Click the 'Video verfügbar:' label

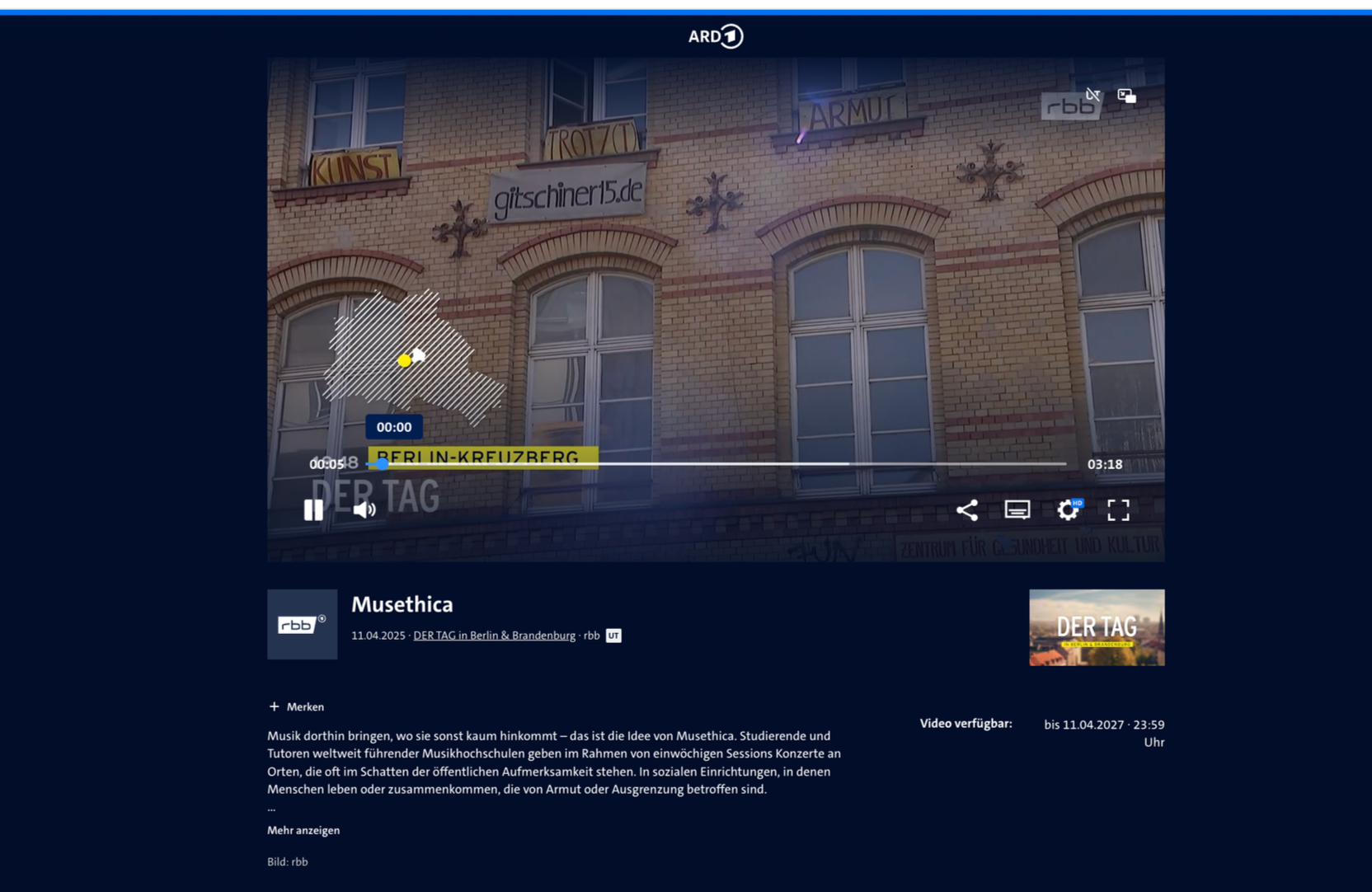coord(966,724)
